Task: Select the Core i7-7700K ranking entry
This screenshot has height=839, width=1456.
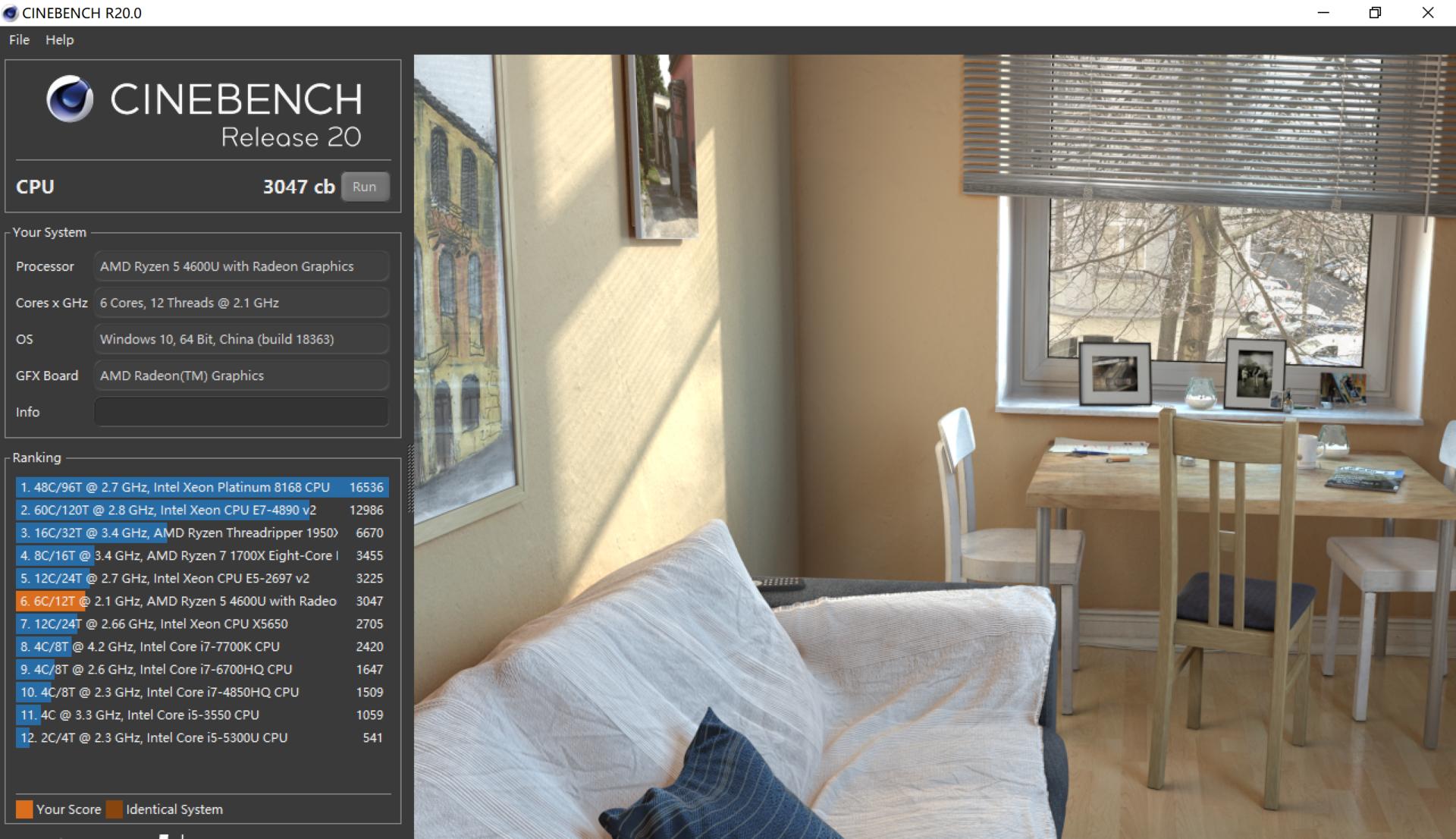Action: pyautogui.click(x=202, y=646)
